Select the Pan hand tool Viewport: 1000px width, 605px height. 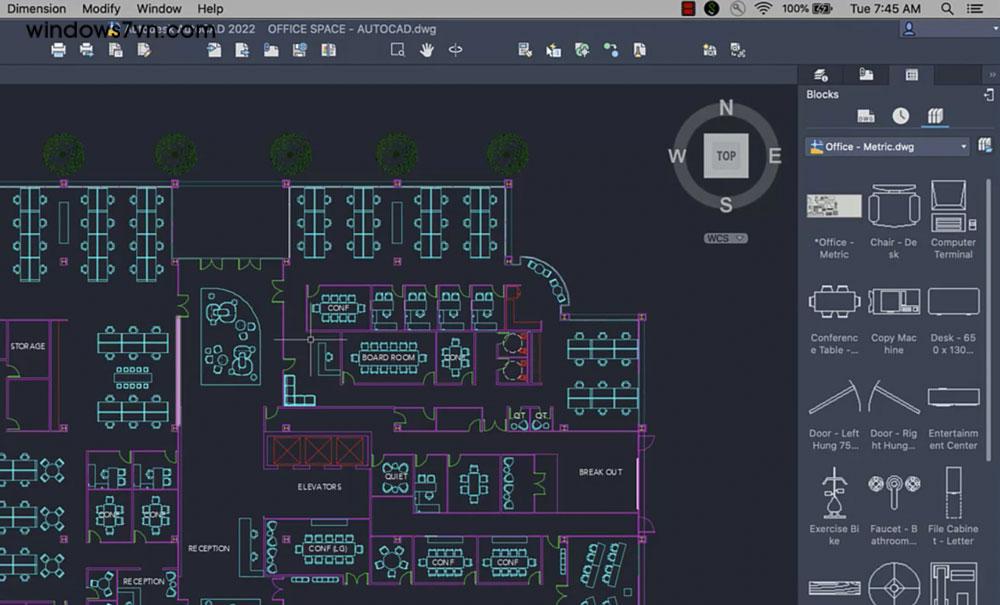pyautogui.click(x=426, y=50)
